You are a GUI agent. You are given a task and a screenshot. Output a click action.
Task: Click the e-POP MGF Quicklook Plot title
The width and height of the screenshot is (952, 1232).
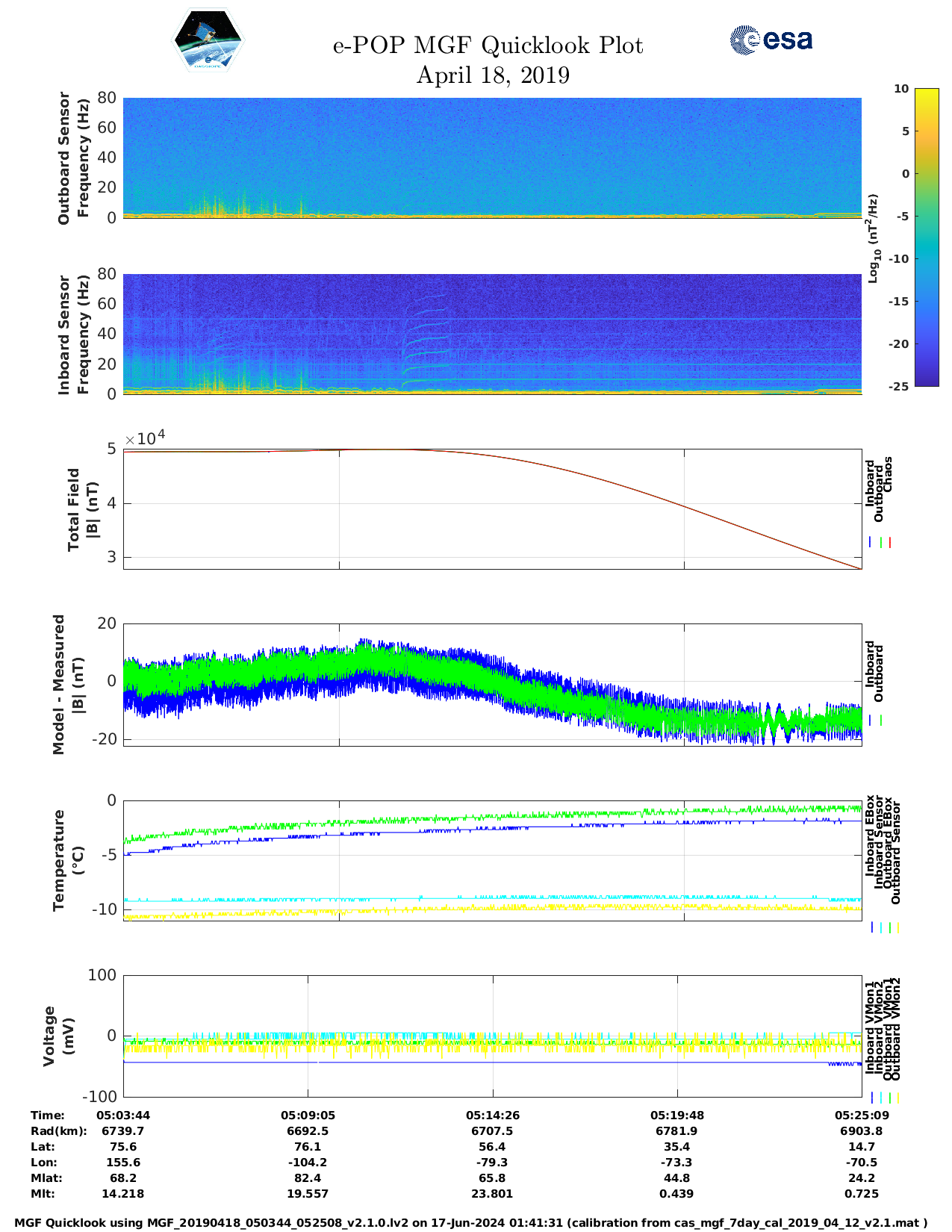coord(488,46)
